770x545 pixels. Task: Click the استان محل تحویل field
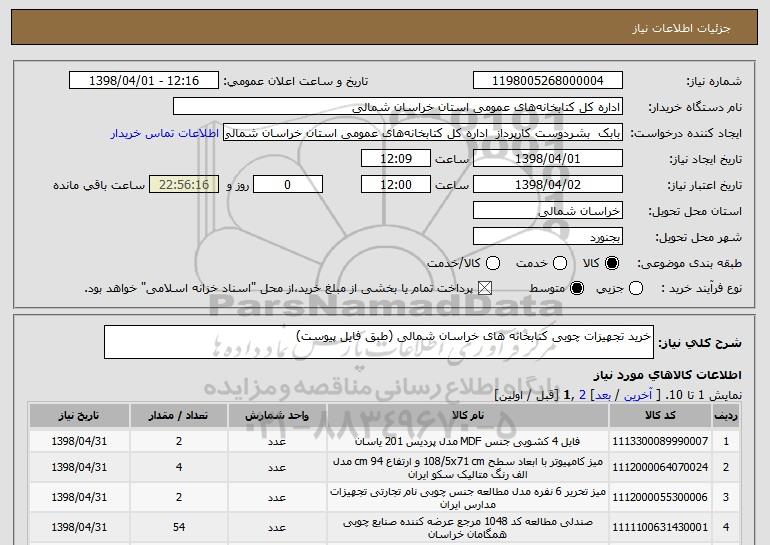(546, 211)
